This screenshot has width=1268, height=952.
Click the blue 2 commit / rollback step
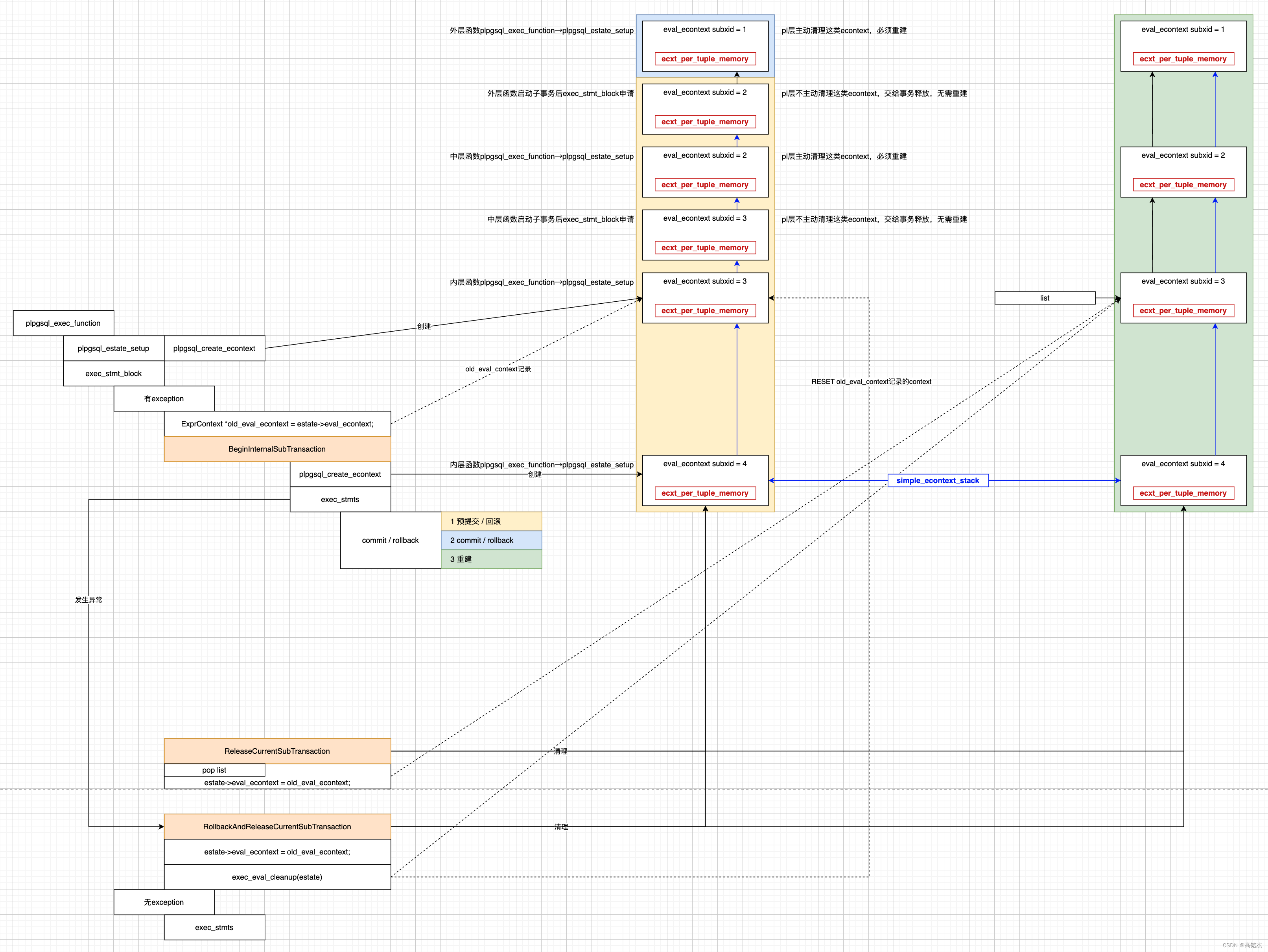[491, 540]
